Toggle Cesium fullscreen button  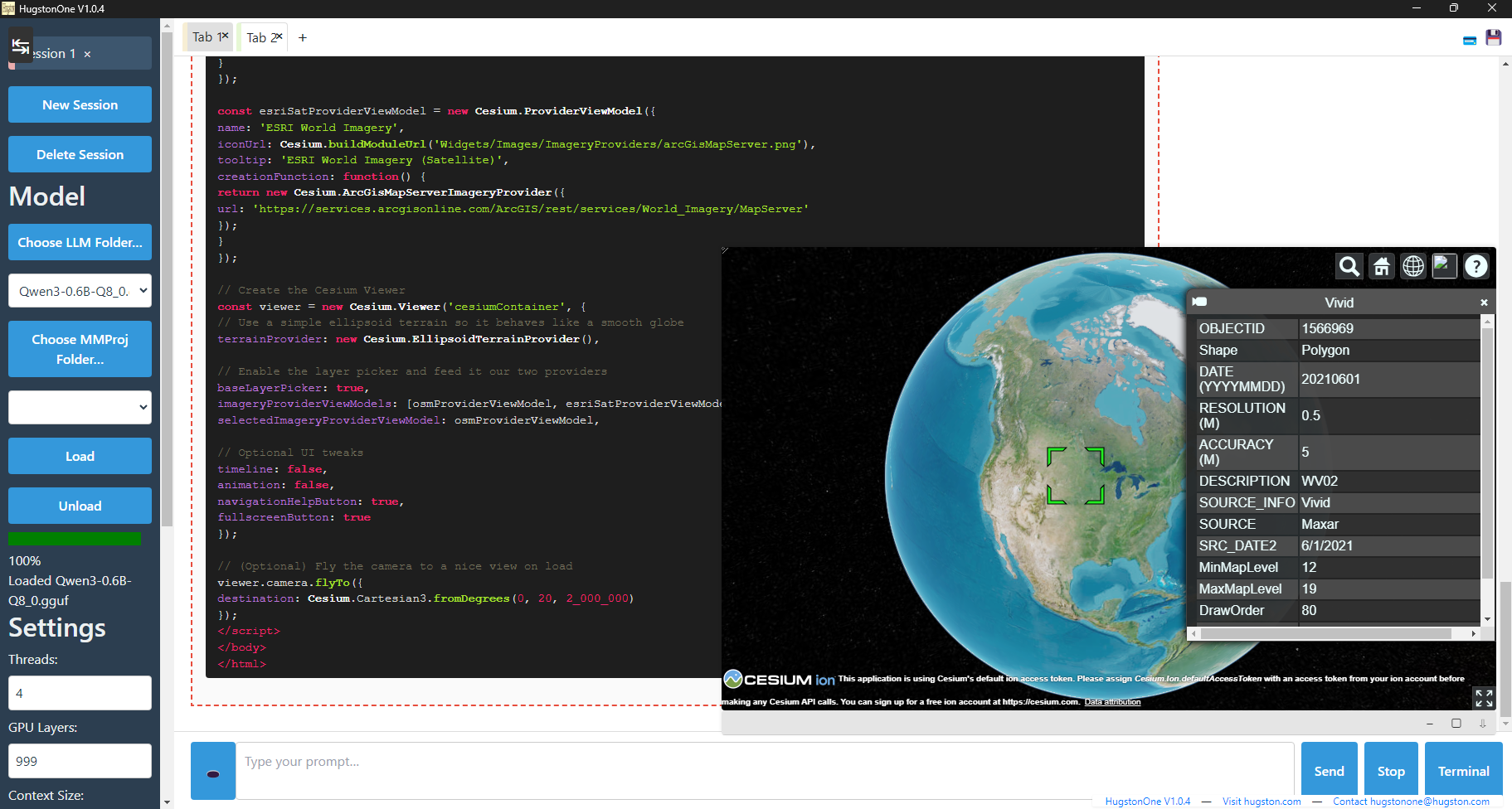tap(1484, 698)
